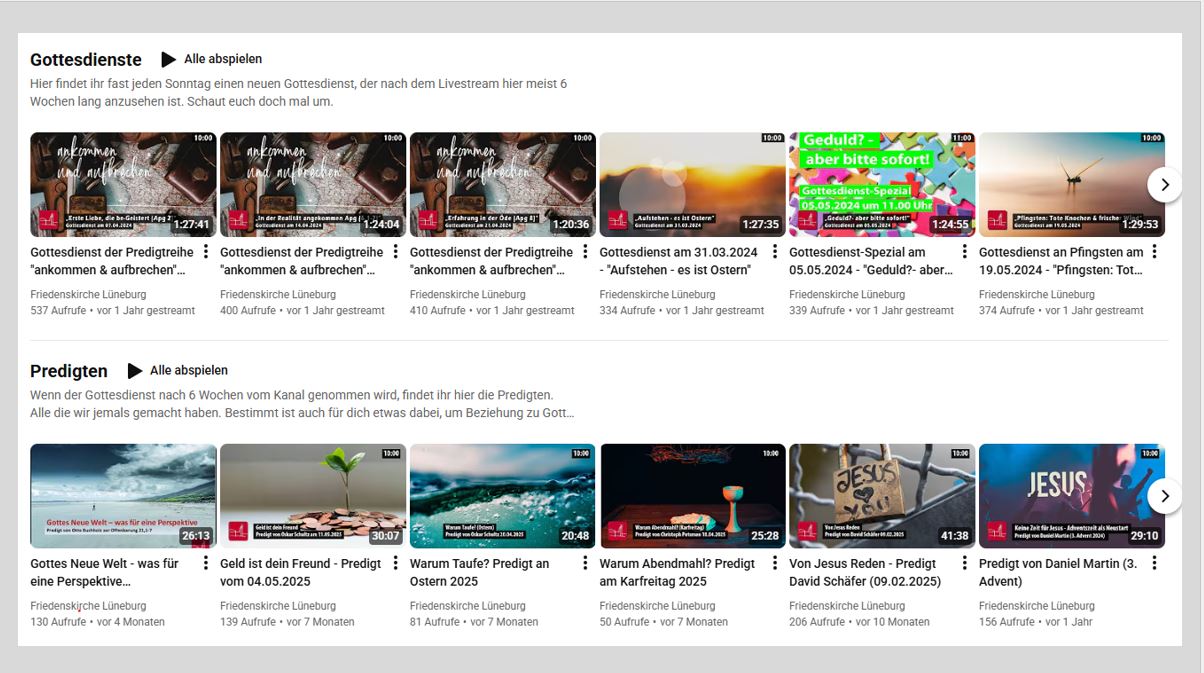Open options menu for Von Jesus Reden video
Screen dimensions: 1204x673
[965, 563]
